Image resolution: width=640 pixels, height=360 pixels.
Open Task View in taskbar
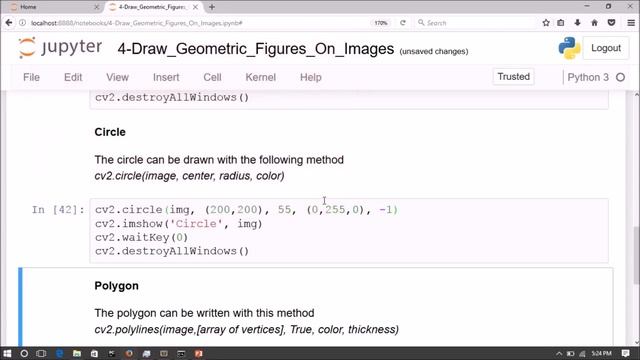coord(41,353)
